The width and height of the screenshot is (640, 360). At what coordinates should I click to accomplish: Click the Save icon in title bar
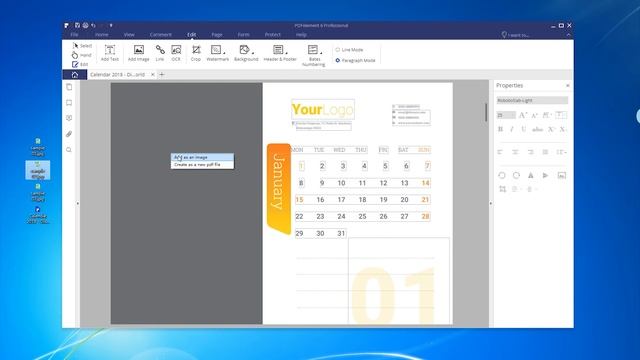click(77, 25)
